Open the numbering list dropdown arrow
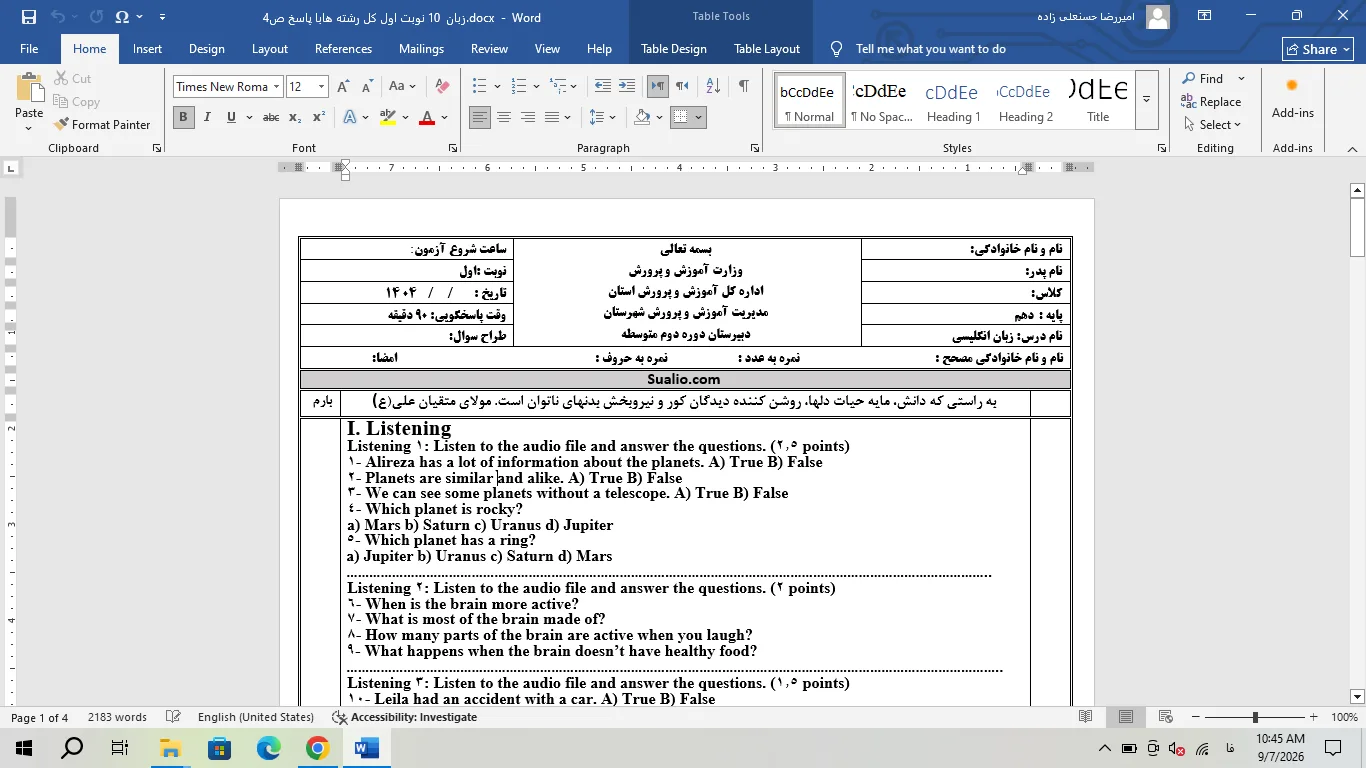 click(536, 87)
